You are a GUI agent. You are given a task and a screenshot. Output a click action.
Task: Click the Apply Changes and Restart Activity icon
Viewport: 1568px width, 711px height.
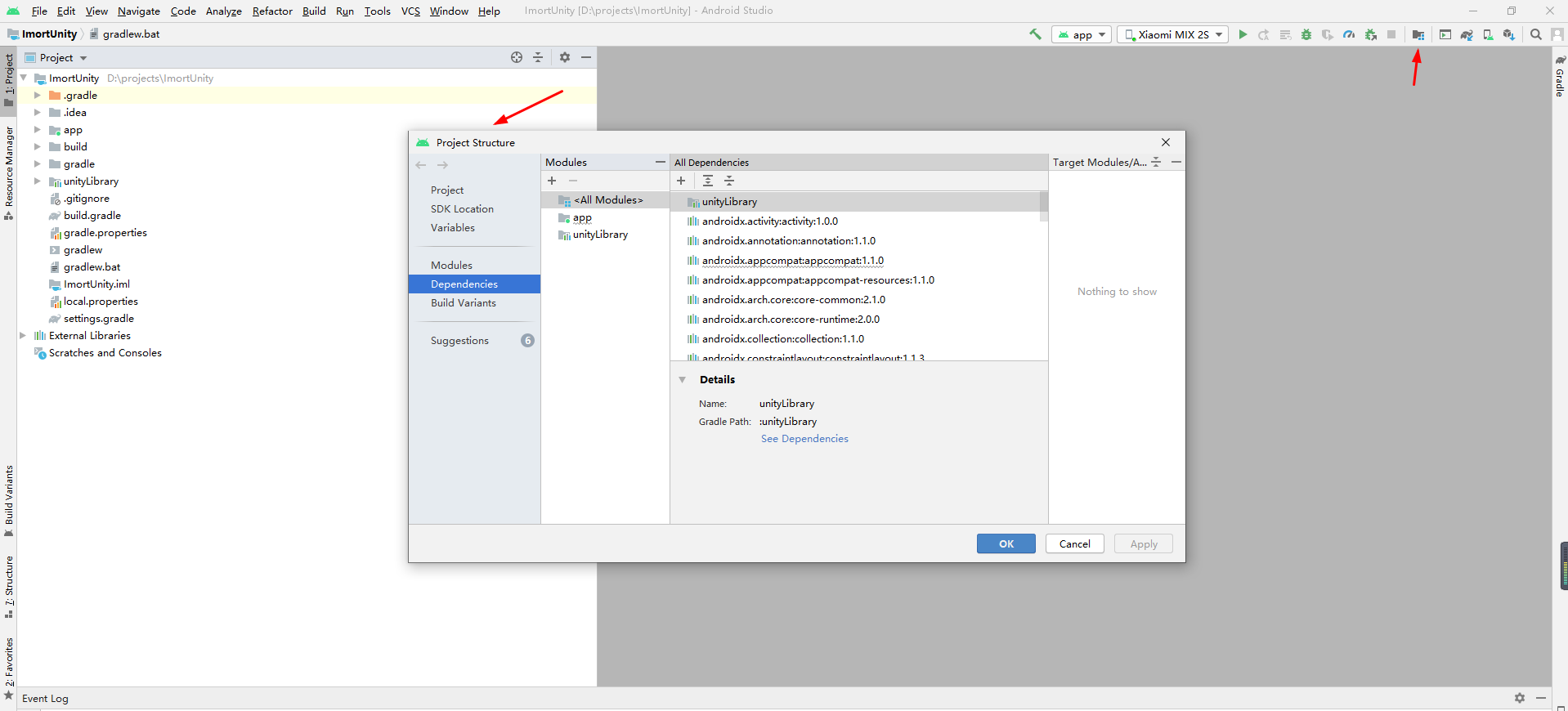coord(1264,34)
